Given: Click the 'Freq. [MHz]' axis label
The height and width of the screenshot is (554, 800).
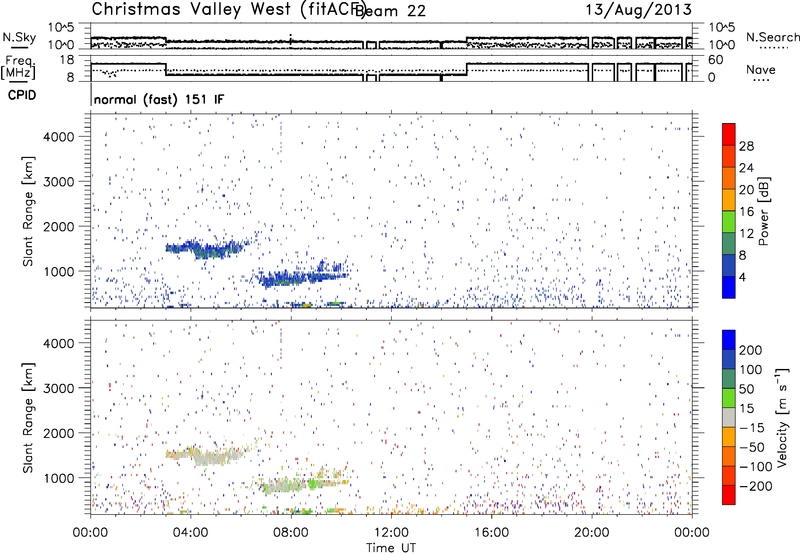Looking at the screenshot, I should pyautogui.click(x=18, y=67).
